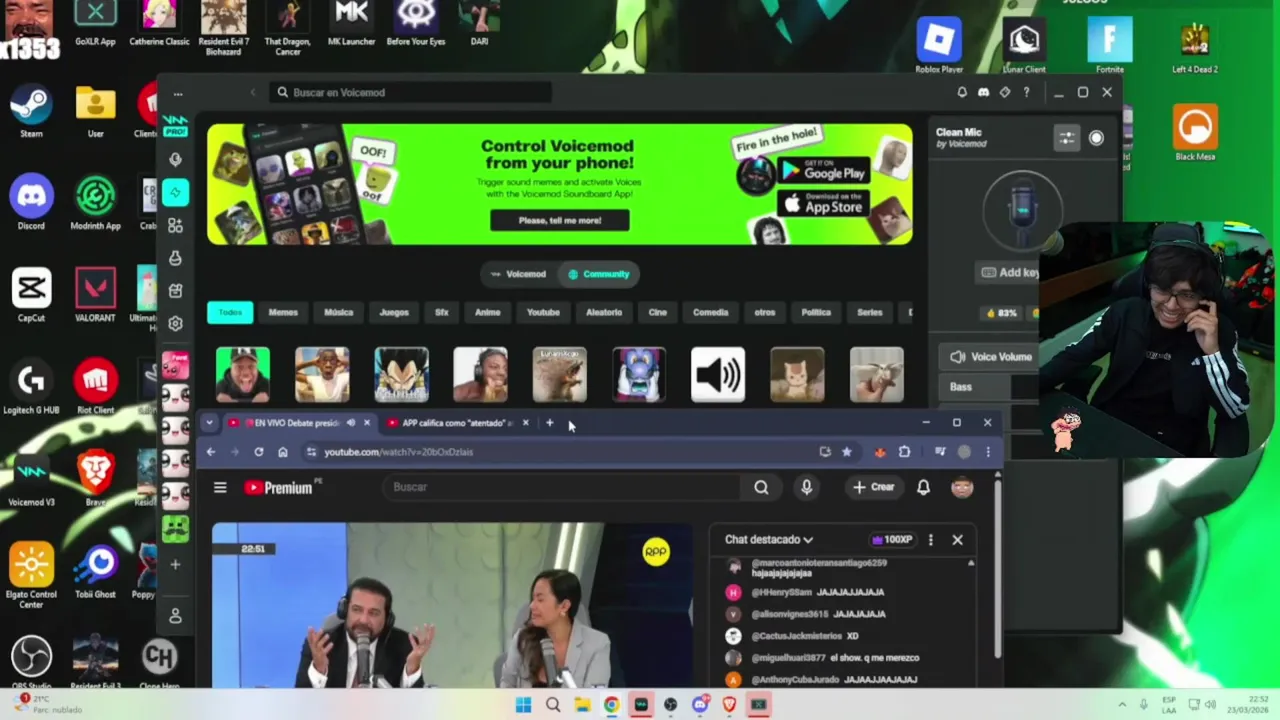1280x720 pixels.
Task: Select the Juegos category filter
Action: (394, 313)
